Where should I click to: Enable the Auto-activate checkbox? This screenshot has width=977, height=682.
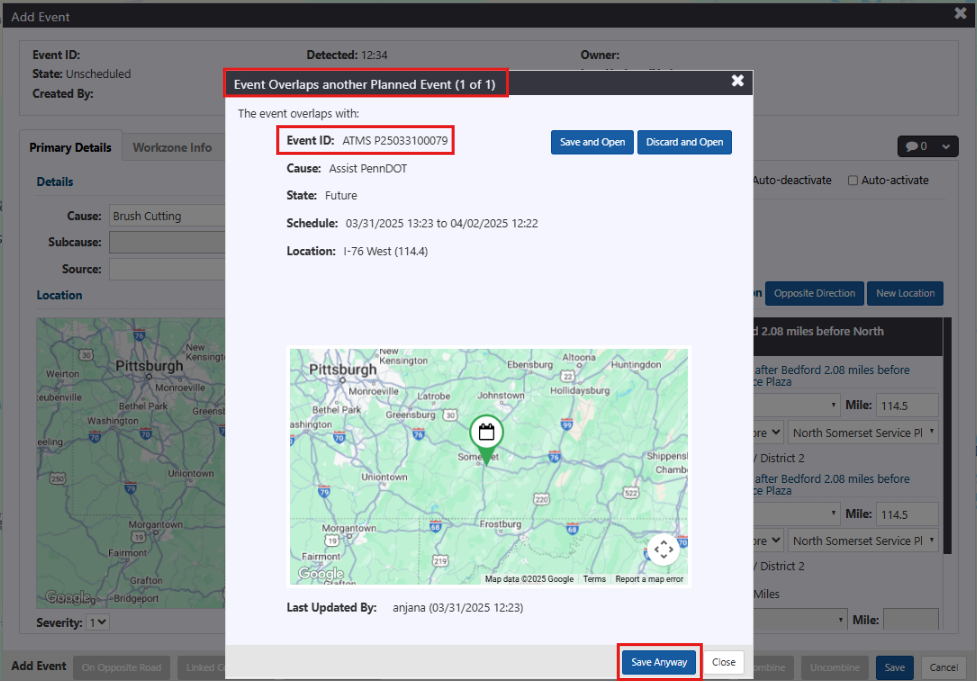853,181
